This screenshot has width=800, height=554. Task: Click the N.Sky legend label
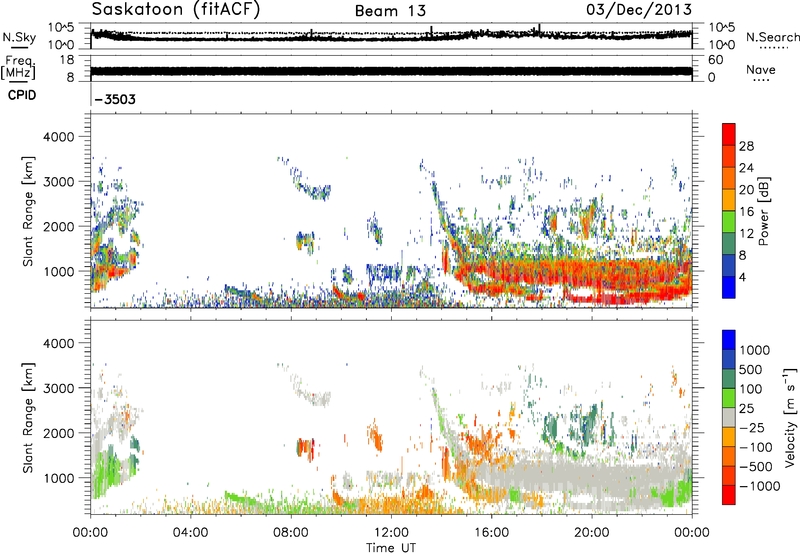tap(19, 37)
